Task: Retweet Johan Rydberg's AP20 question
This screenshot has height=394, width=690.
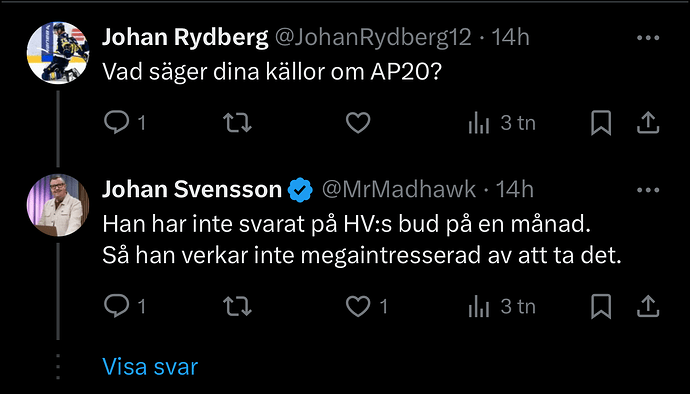Action: click(x=237, y=122)
